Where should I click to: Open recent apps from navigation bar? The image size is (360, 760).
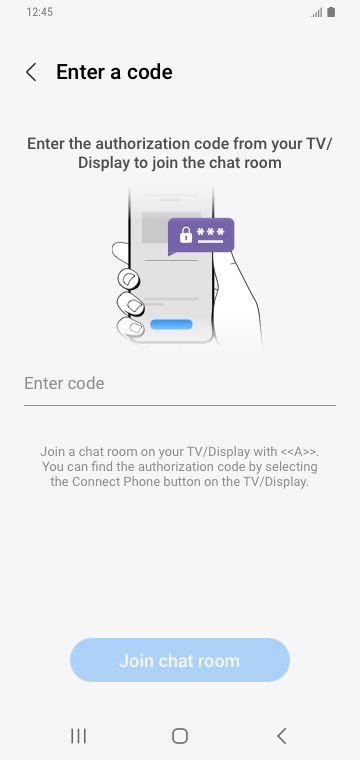(78, 736)
